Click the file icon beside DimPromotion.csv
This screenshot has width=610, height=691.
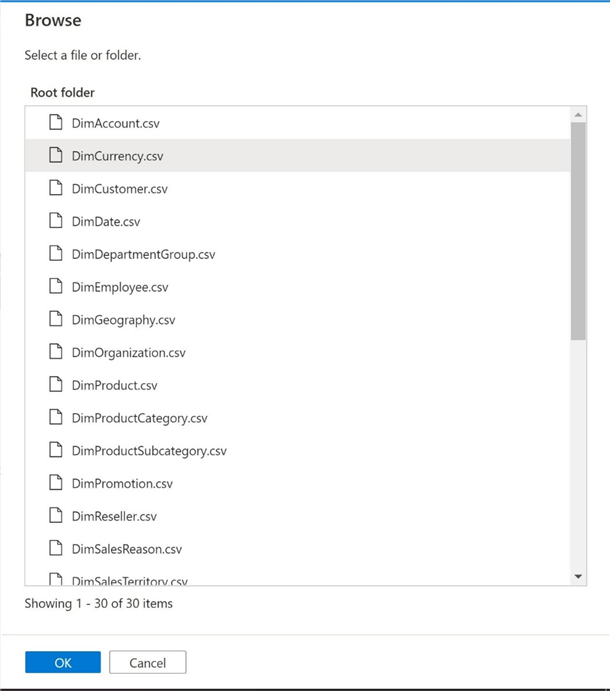pos(56,483)
